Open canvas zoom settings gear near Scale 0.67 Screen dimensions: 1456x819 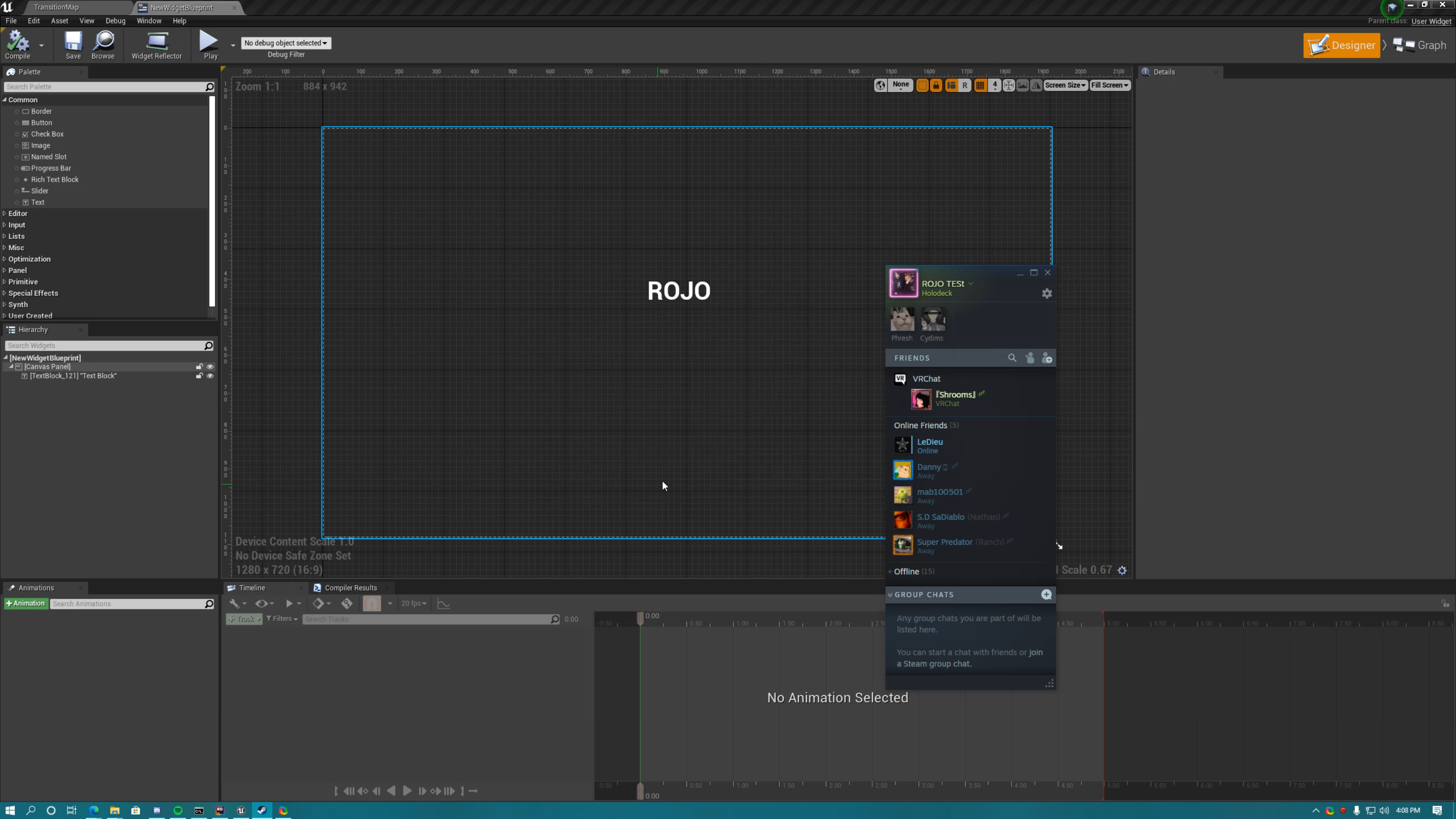1122,570
